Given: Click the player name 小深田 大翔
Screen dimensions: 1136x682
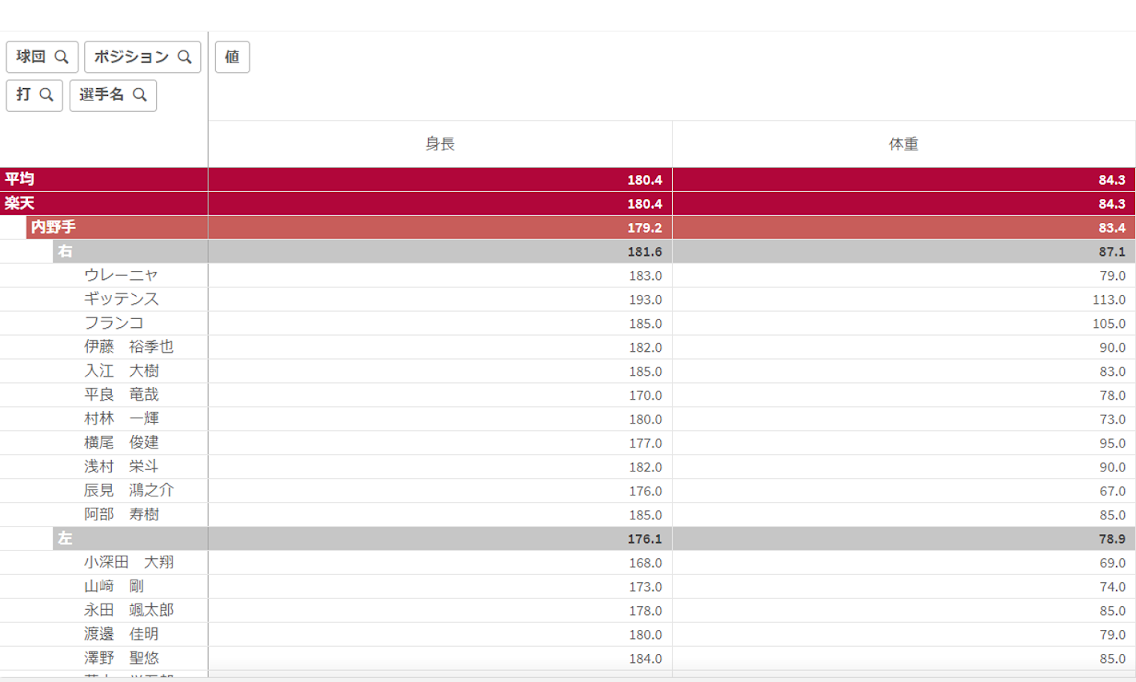Looking at the screenshot, I should pyautogui.click(x=128, y=562).
